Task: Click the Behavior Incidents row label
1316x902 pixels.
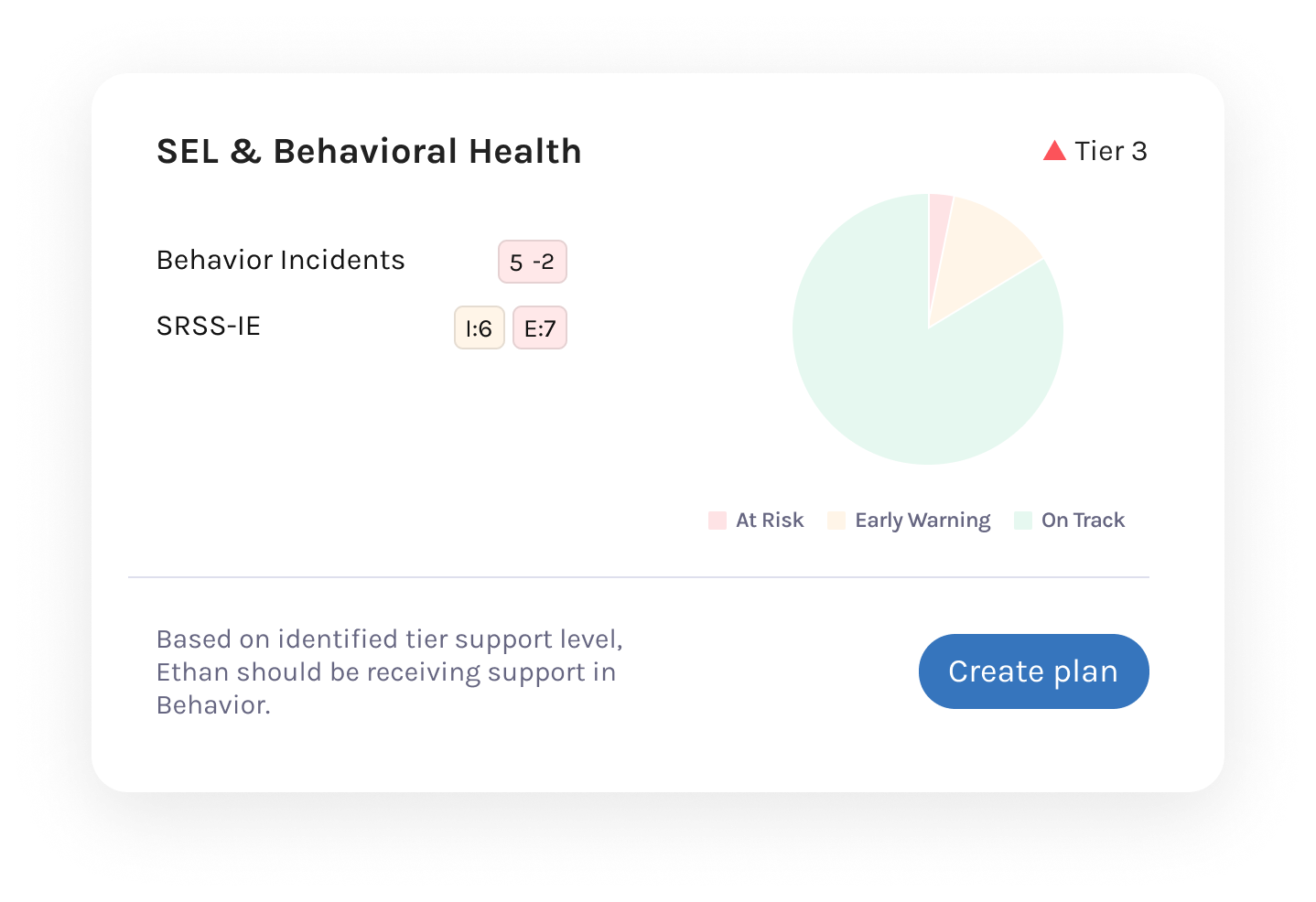Action: 280,261
